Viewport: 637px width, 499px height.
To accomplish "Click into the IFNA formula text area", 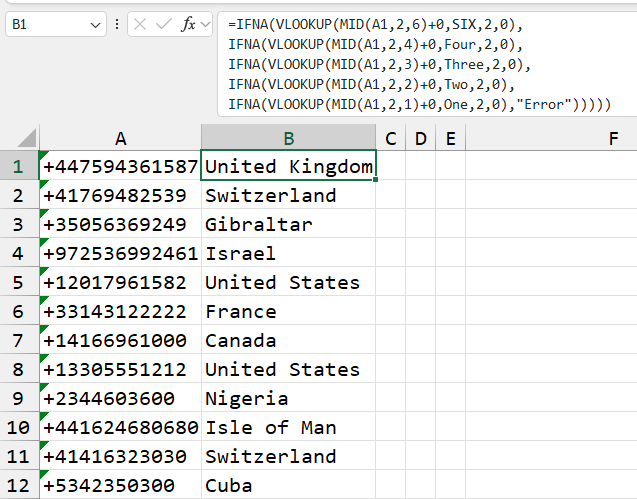I will tap(420, 62).
